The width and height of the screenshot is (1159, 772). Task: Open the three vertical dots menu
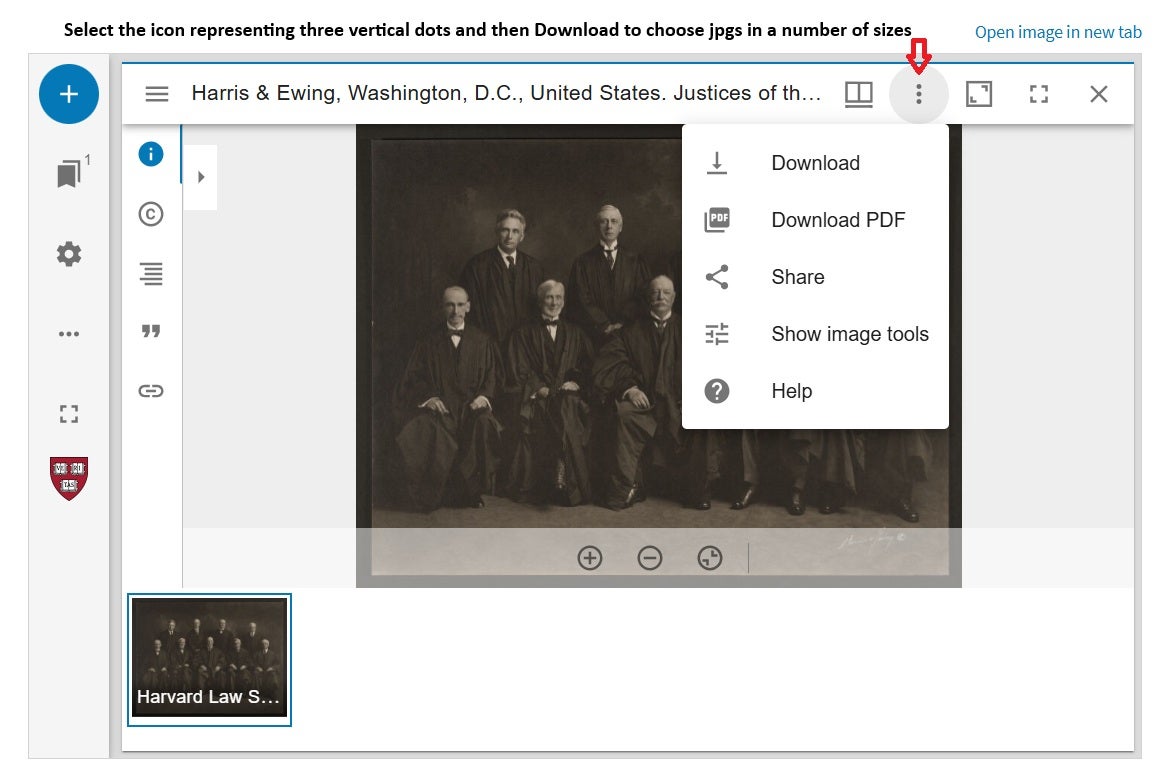[918, 94]
